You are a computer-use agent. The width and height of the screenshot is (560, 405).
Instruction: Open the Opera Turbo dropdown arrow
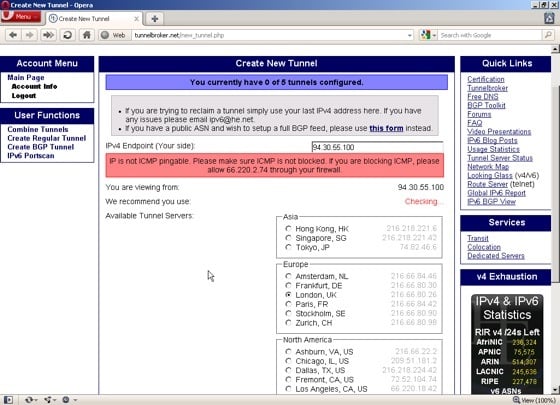tap(75, 400)
